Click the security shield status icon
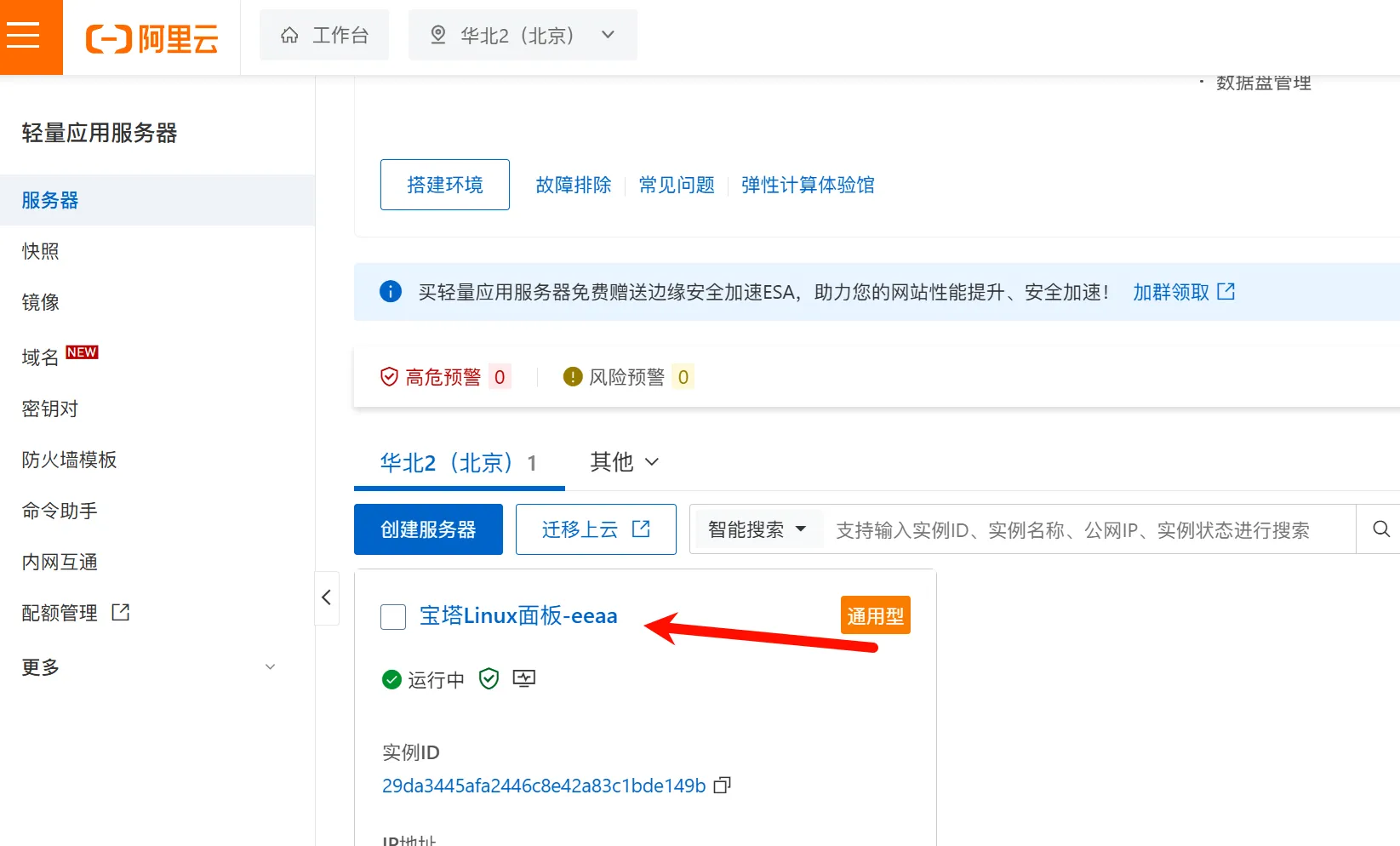 point(489,679)
